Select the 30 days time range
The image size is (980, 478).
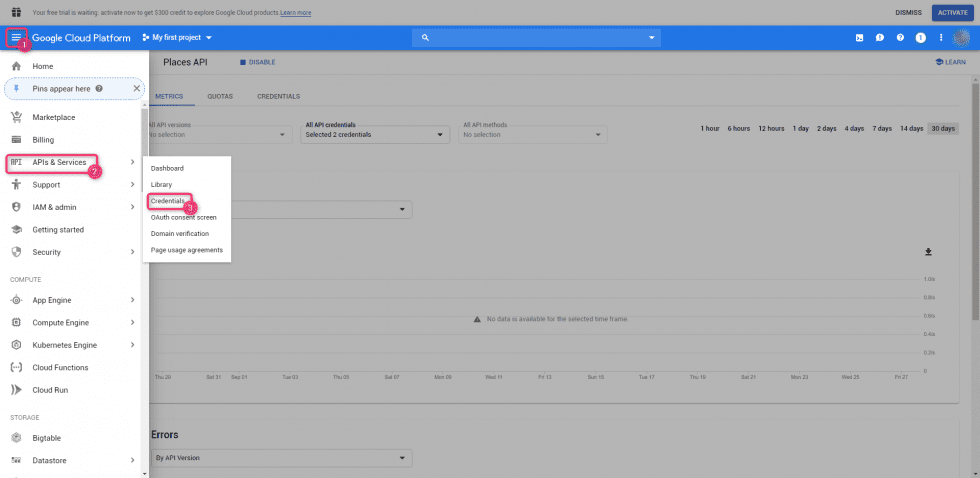pos(943,129)
